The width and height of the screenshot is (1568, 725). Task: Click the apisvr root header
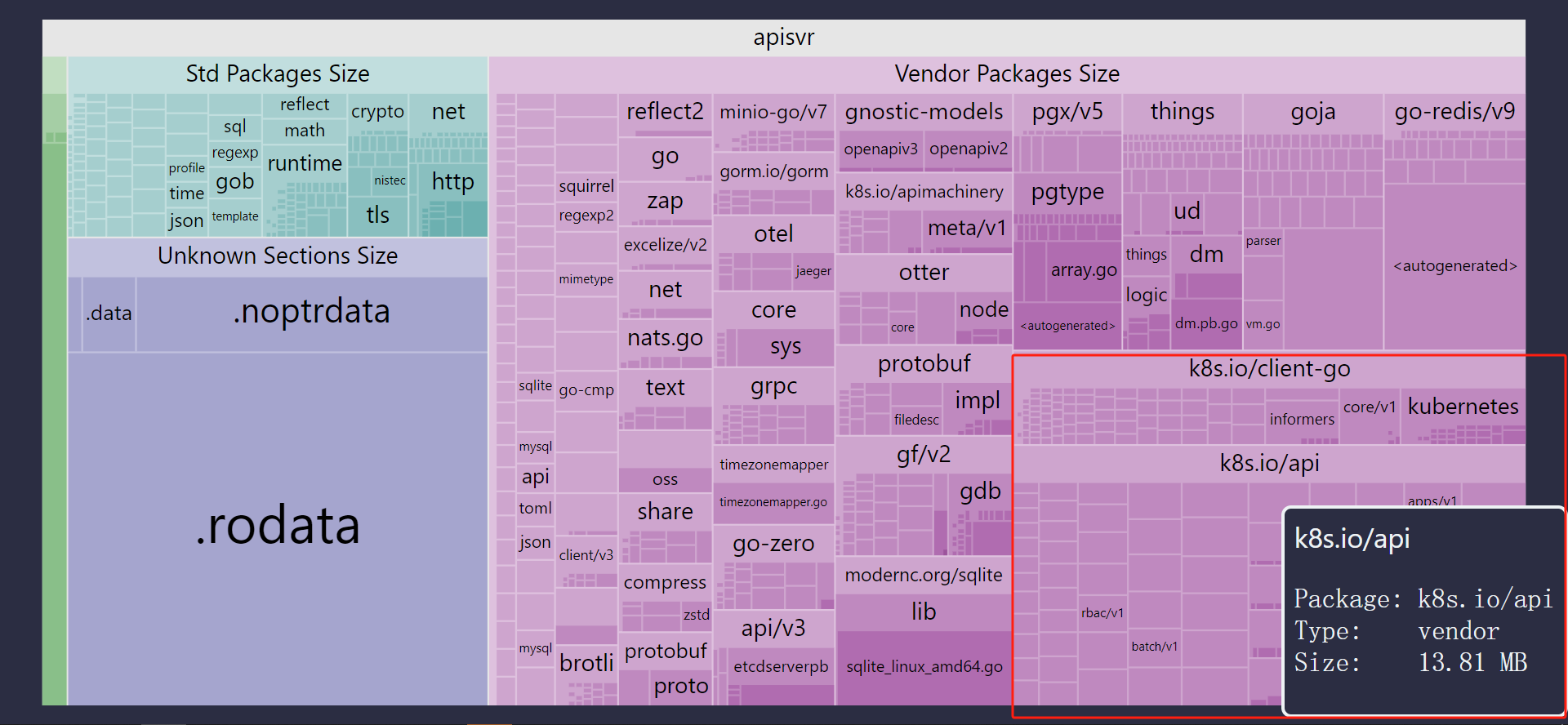[x=782, y=38]
